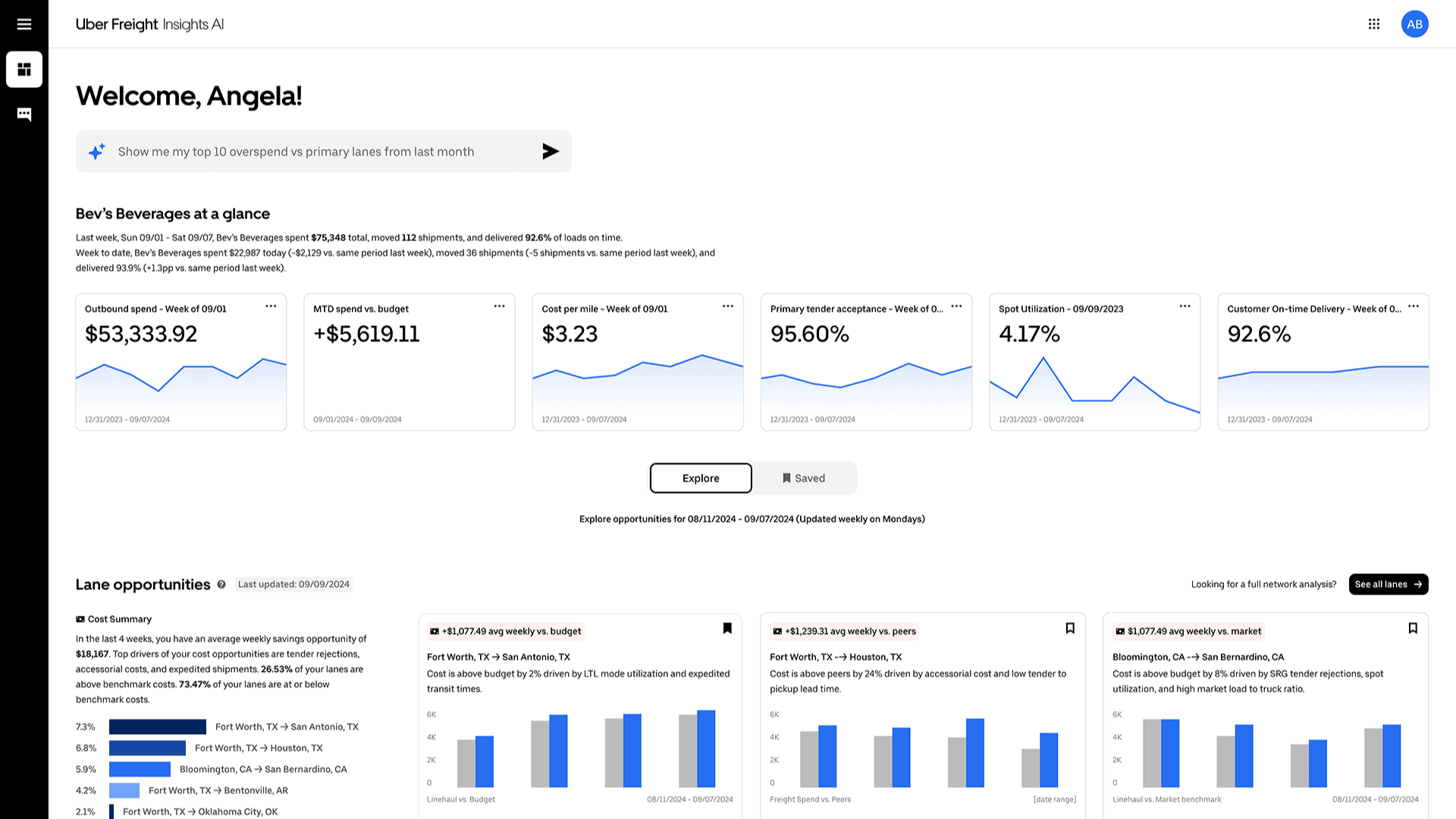Open options menu on Spot Utilization card
This screenshot has width=1456, height=819.
click(x=1185, y=306)
